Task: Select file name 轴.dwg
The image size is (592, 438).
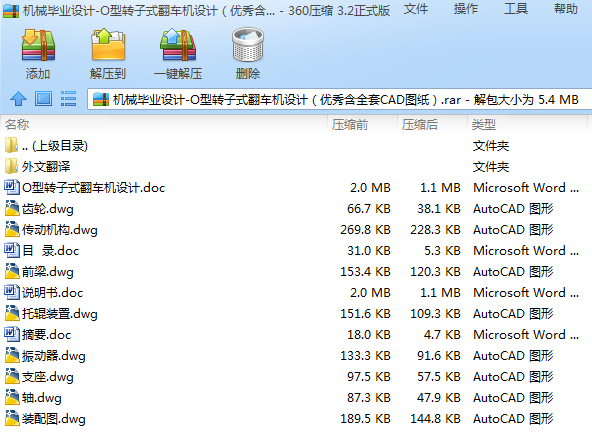Action: [42, 398]
